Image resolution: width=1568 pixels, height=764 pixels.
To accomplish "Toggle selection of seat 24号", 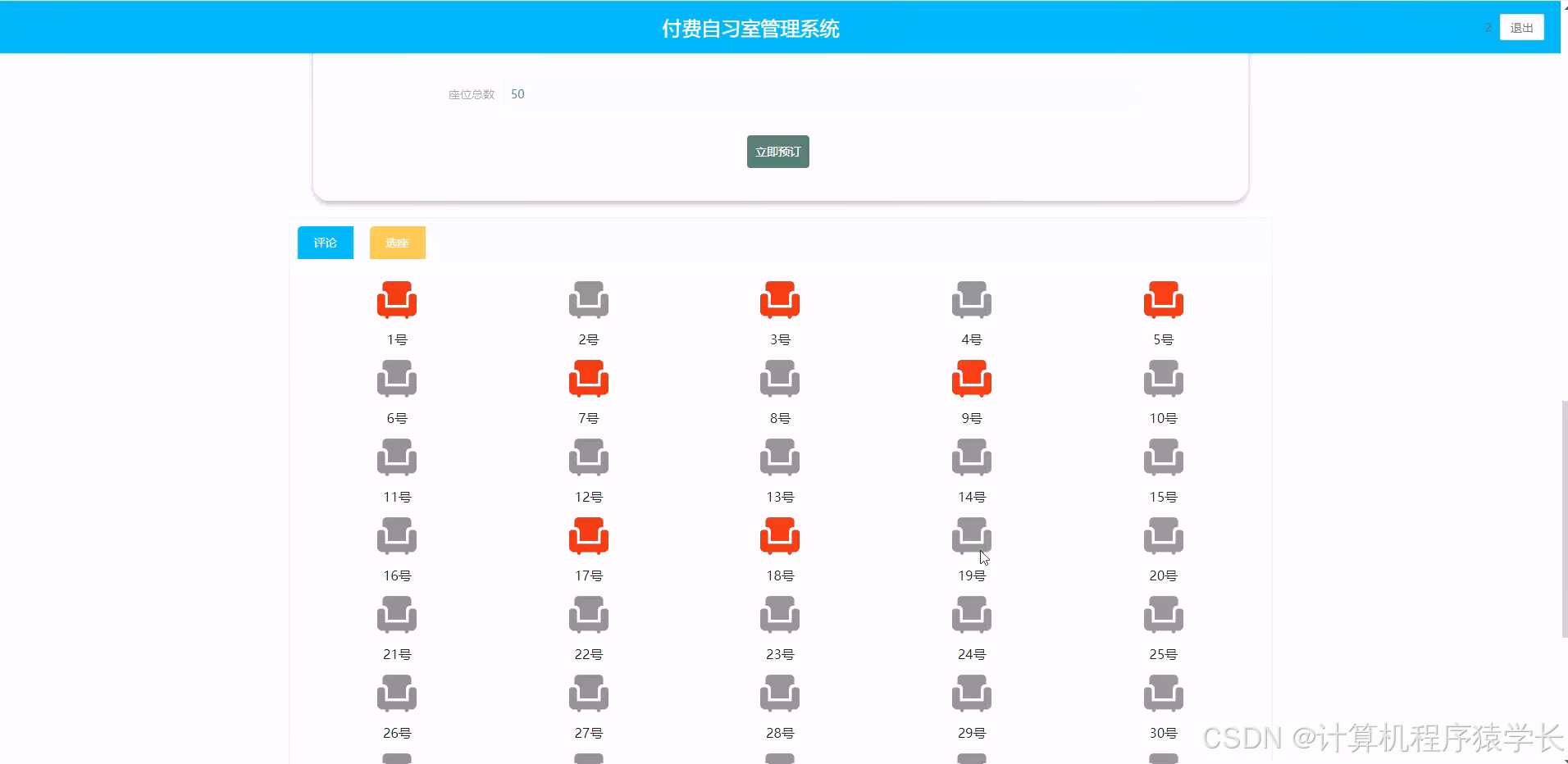I will [x=971, y=615].
